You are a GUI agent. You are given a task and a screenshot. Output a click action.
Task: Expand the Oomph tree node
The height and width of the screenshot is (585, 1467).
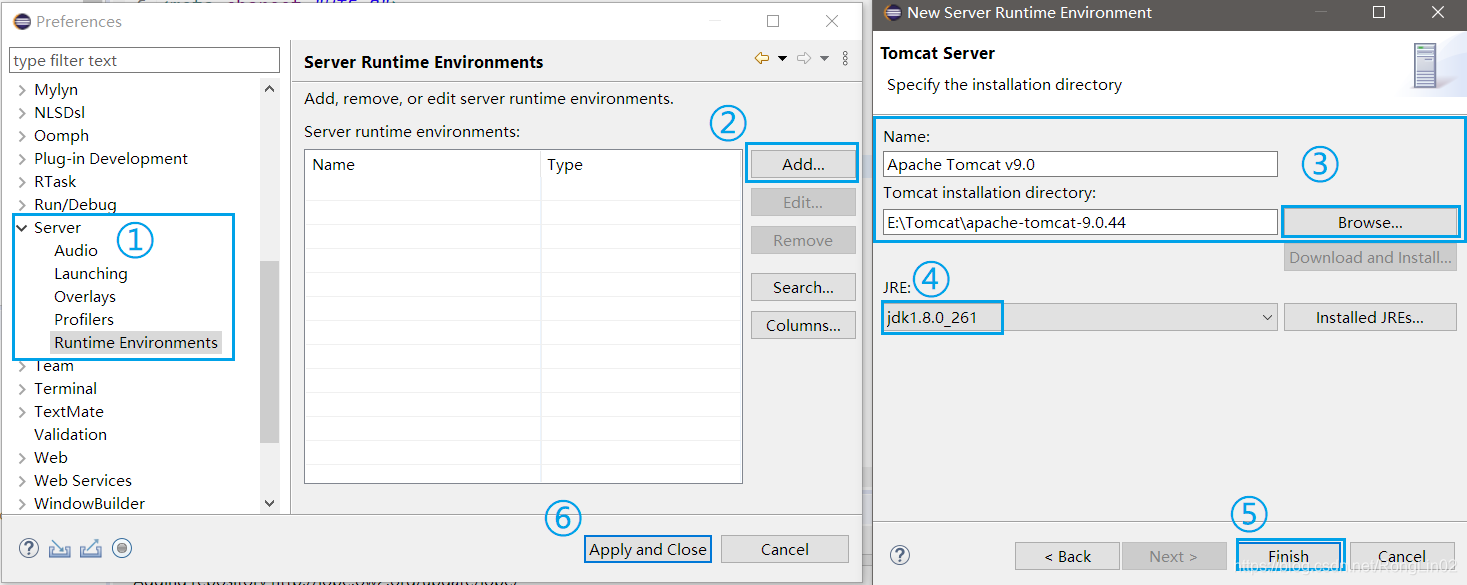pos(22,136)
